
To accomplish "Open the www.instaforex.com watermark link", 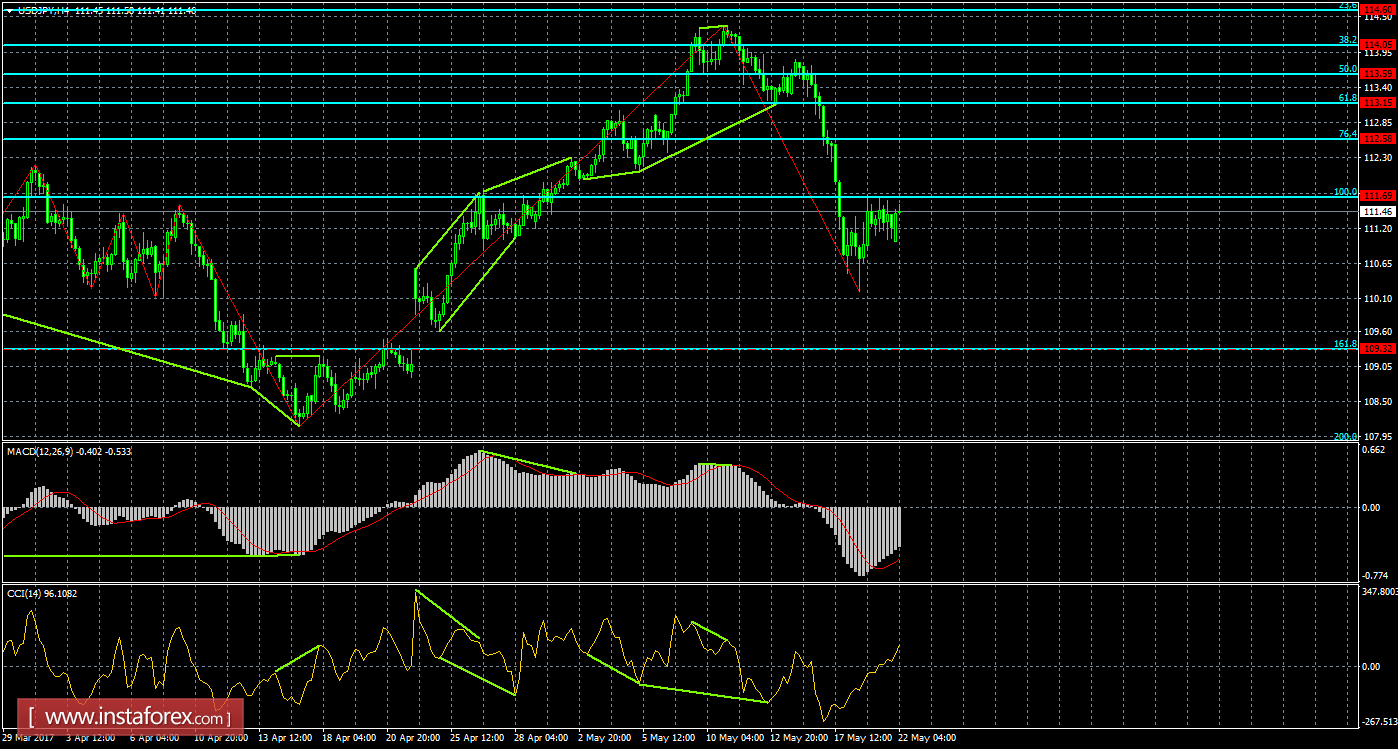I will pos(136,717).
